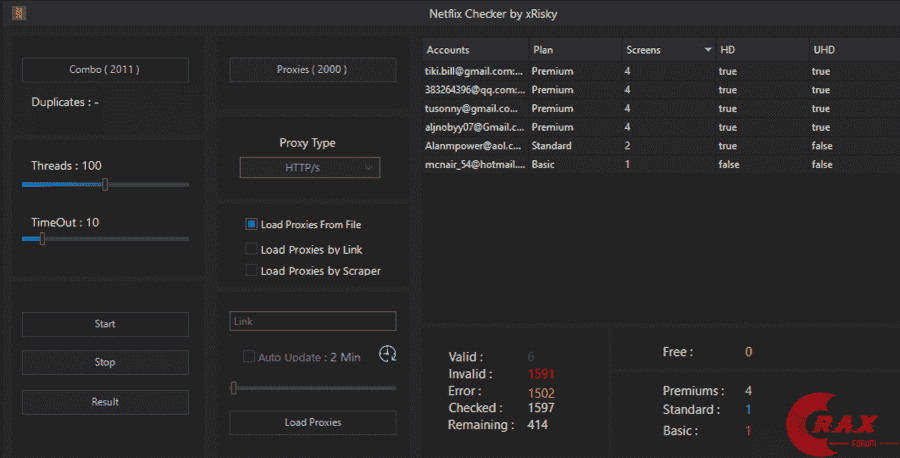This screenshot has width=900, height=458.
Task: Click the Threads slider handle
Action: point(105,184)
